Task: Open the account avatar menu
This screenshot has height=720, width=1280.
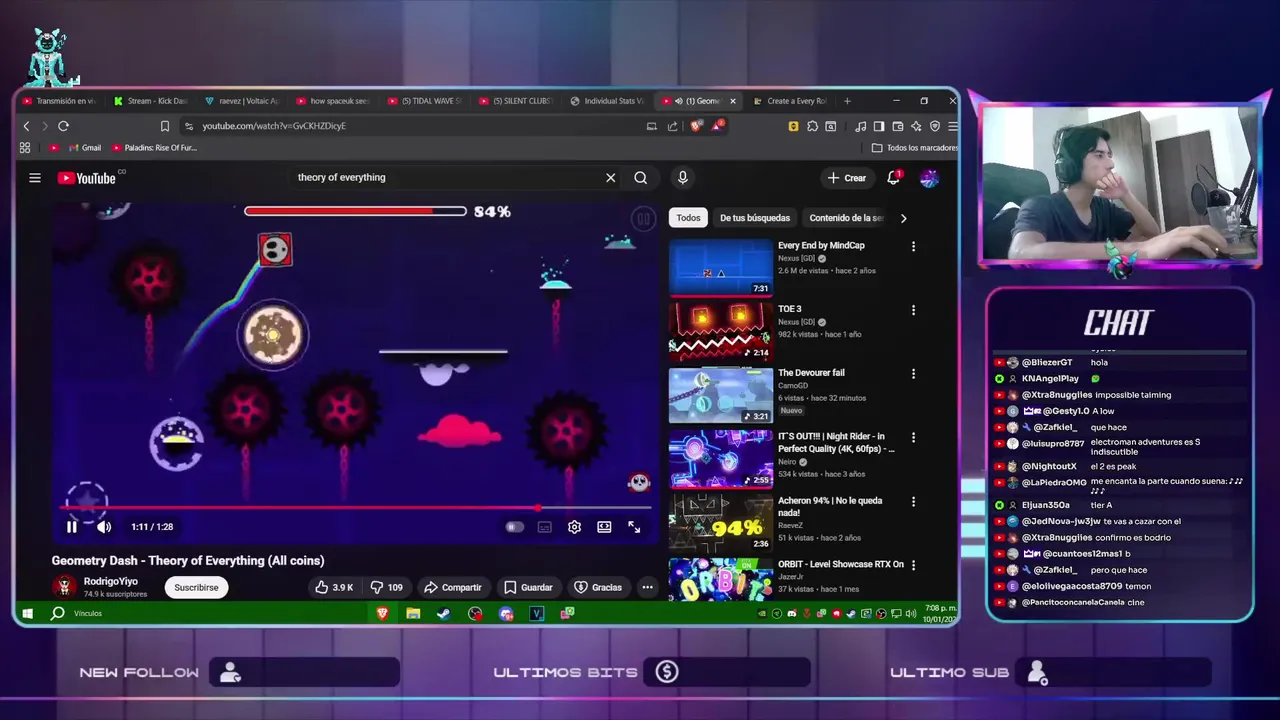Action: [x=930, y=178]
